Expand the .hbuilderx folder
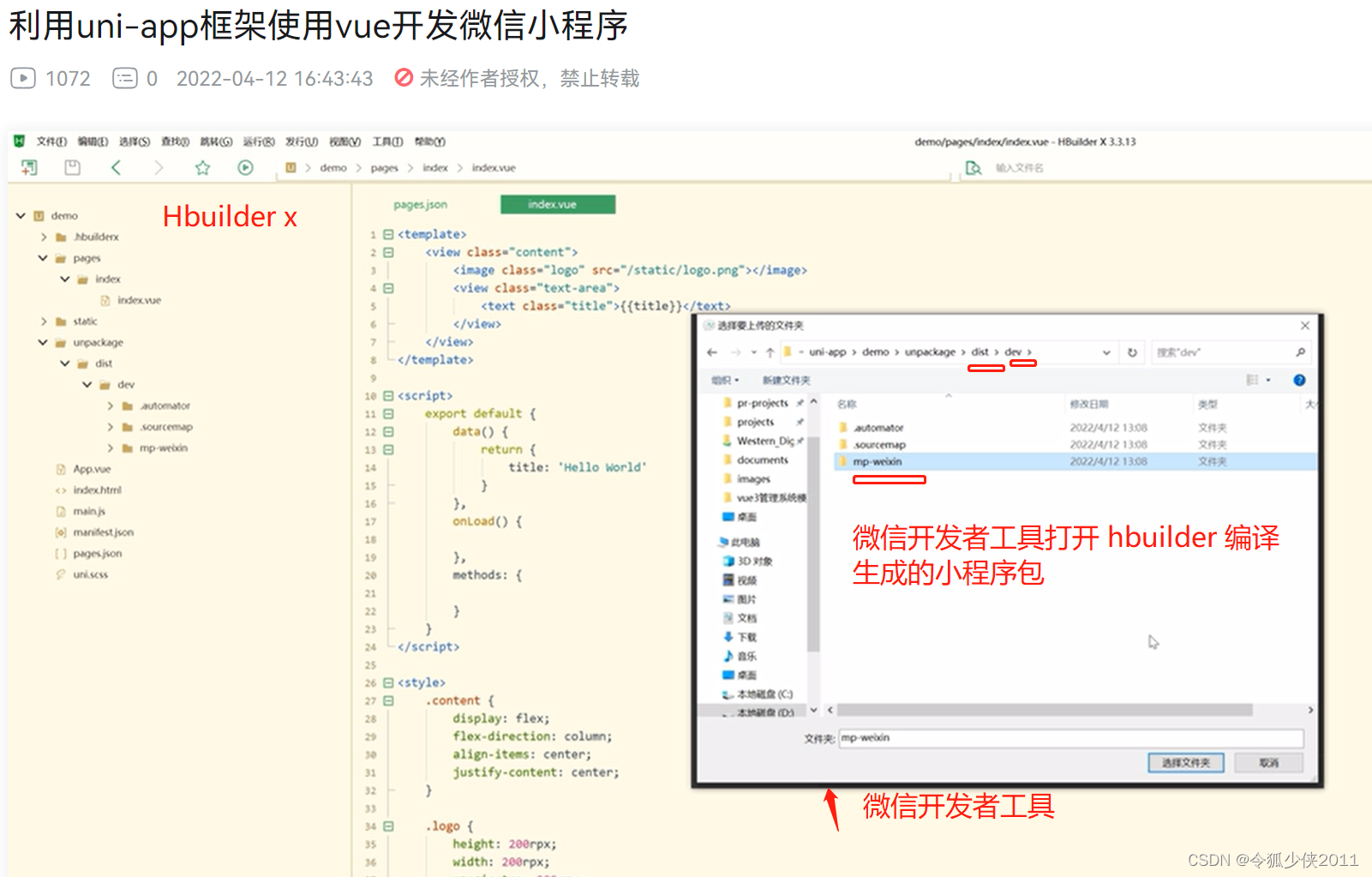 (x=43, y=237)
